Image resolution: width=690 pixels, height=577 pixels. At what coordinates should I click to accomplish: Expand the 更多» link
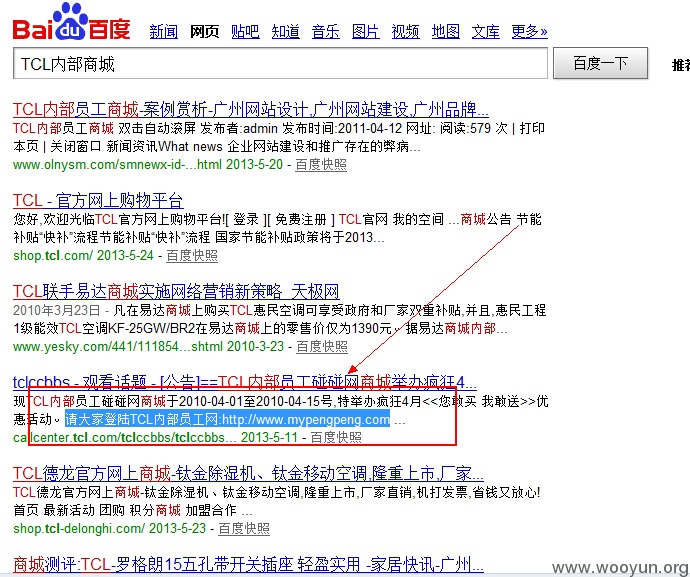coord(529,32)
